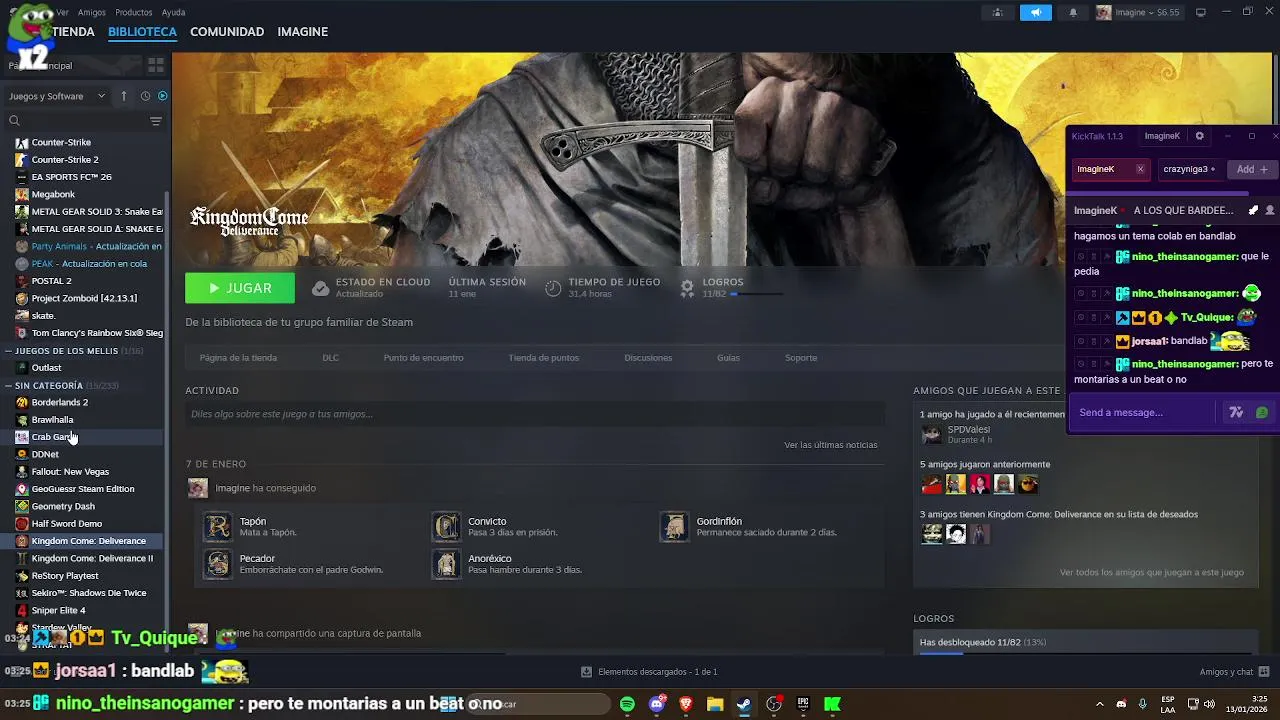Select Kingdom Come: Deliverance II entry
The image size is (1280, 720).
coord(92,558)
